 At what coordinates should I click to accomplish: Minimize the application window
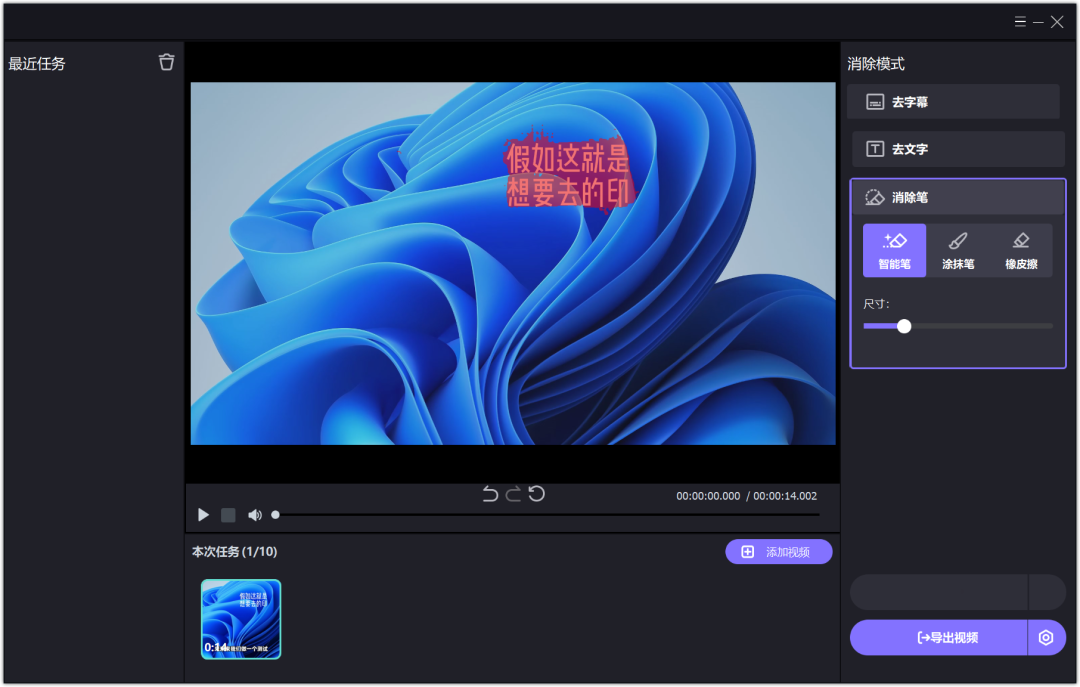1038,22
